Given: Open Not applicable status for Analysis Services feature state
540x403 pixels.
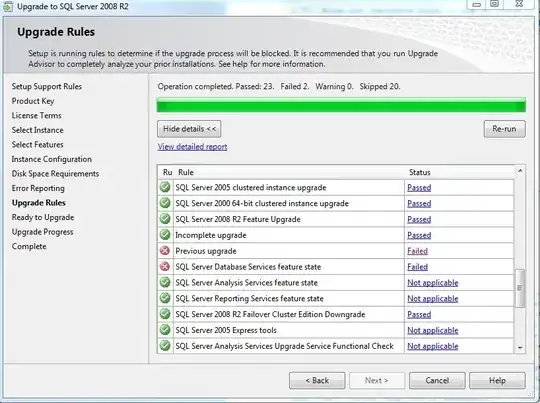Looking at the screenshot, I should pyautogui.click(x=433, y=283).
